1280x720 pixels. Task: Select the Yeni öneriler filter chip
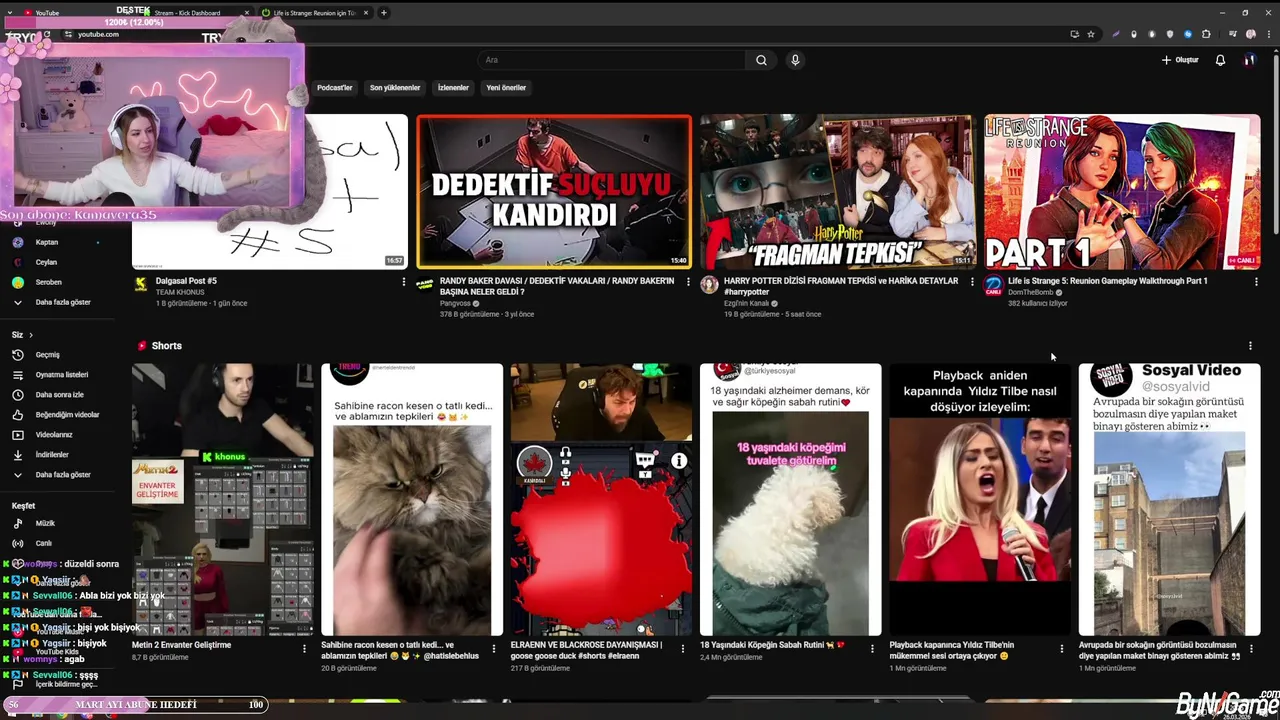tap(506, 88)
